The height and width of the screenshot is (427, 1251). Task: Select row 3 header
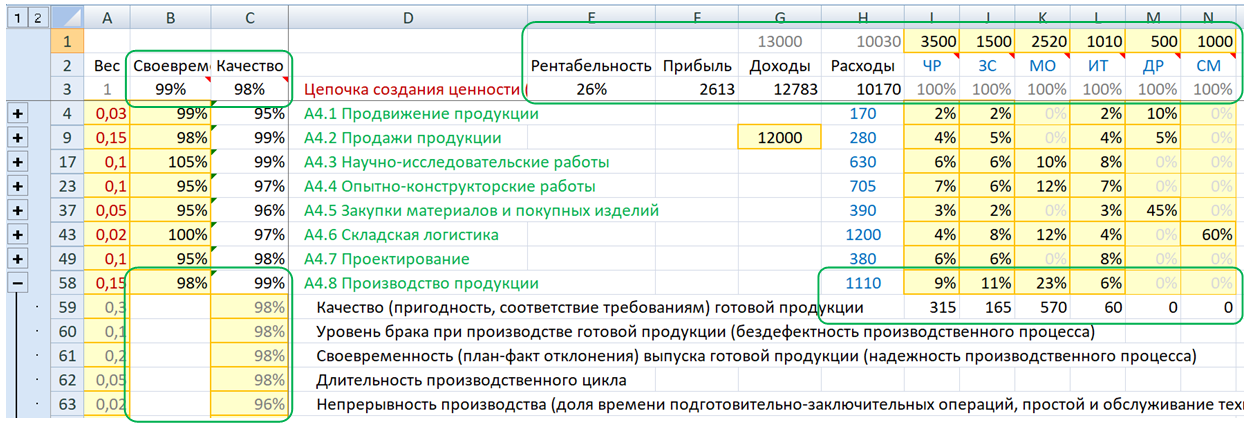[x=67, y=89]
